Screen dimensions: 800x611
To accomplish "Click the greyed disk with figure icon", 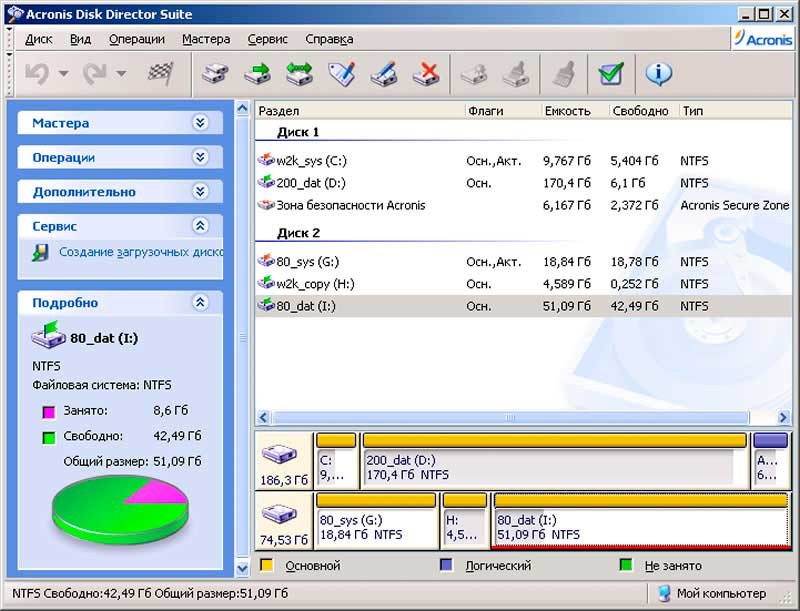I will click(x=474, y=74).
